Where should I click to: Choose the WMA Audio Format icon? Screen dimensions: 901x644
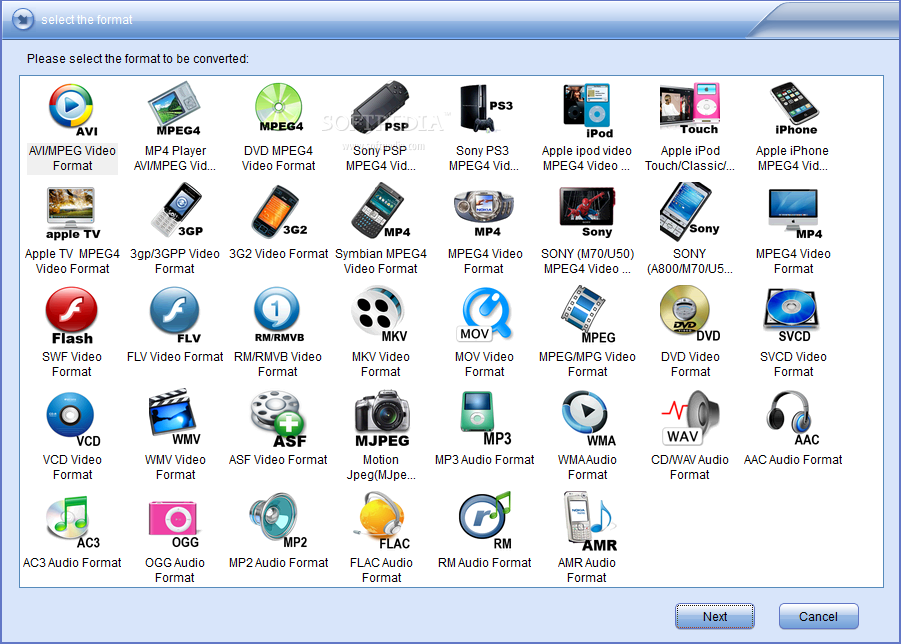(x=588, y=419)
